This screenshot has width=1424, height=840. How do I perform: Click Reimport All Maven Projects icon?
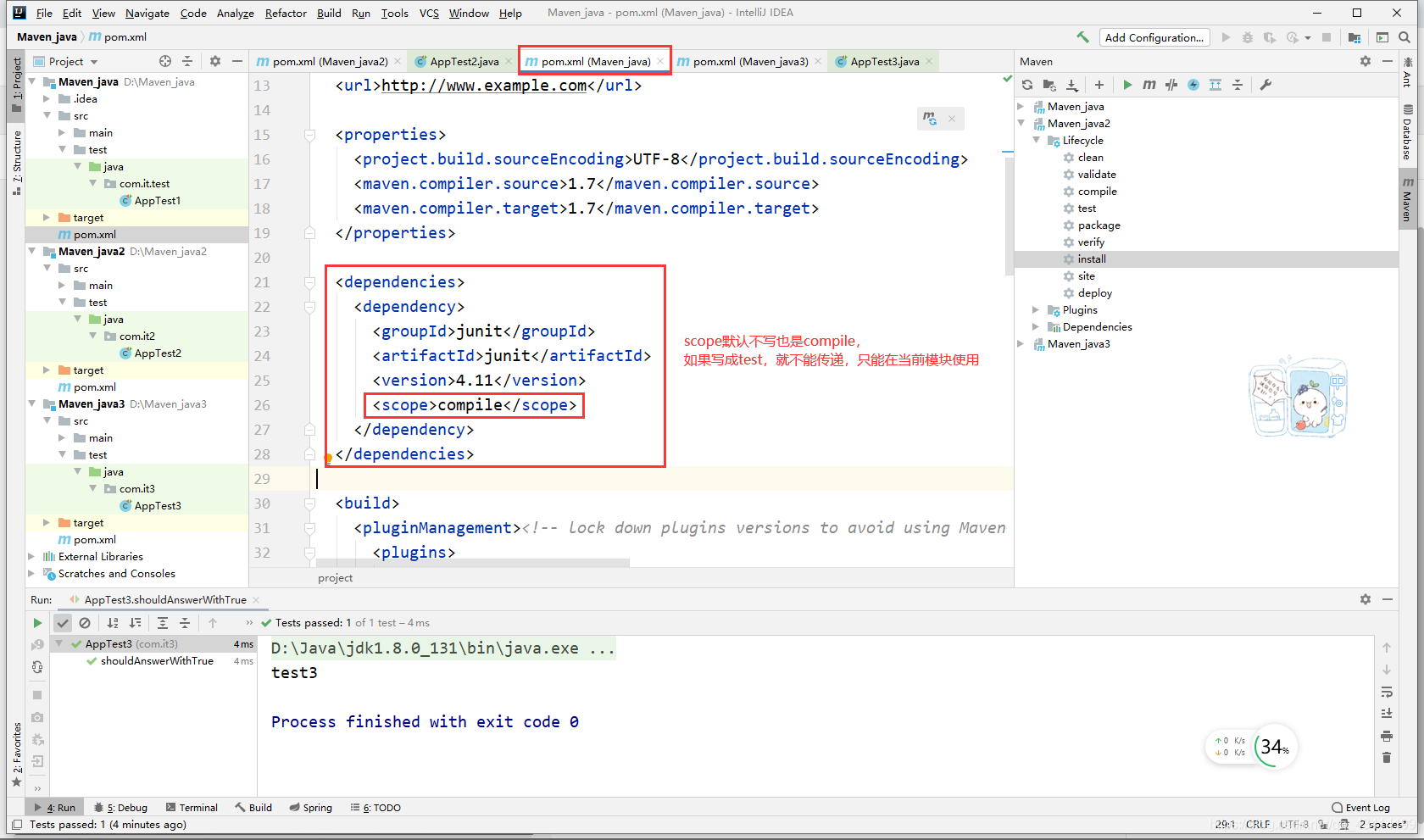[x=1027, y=85]
